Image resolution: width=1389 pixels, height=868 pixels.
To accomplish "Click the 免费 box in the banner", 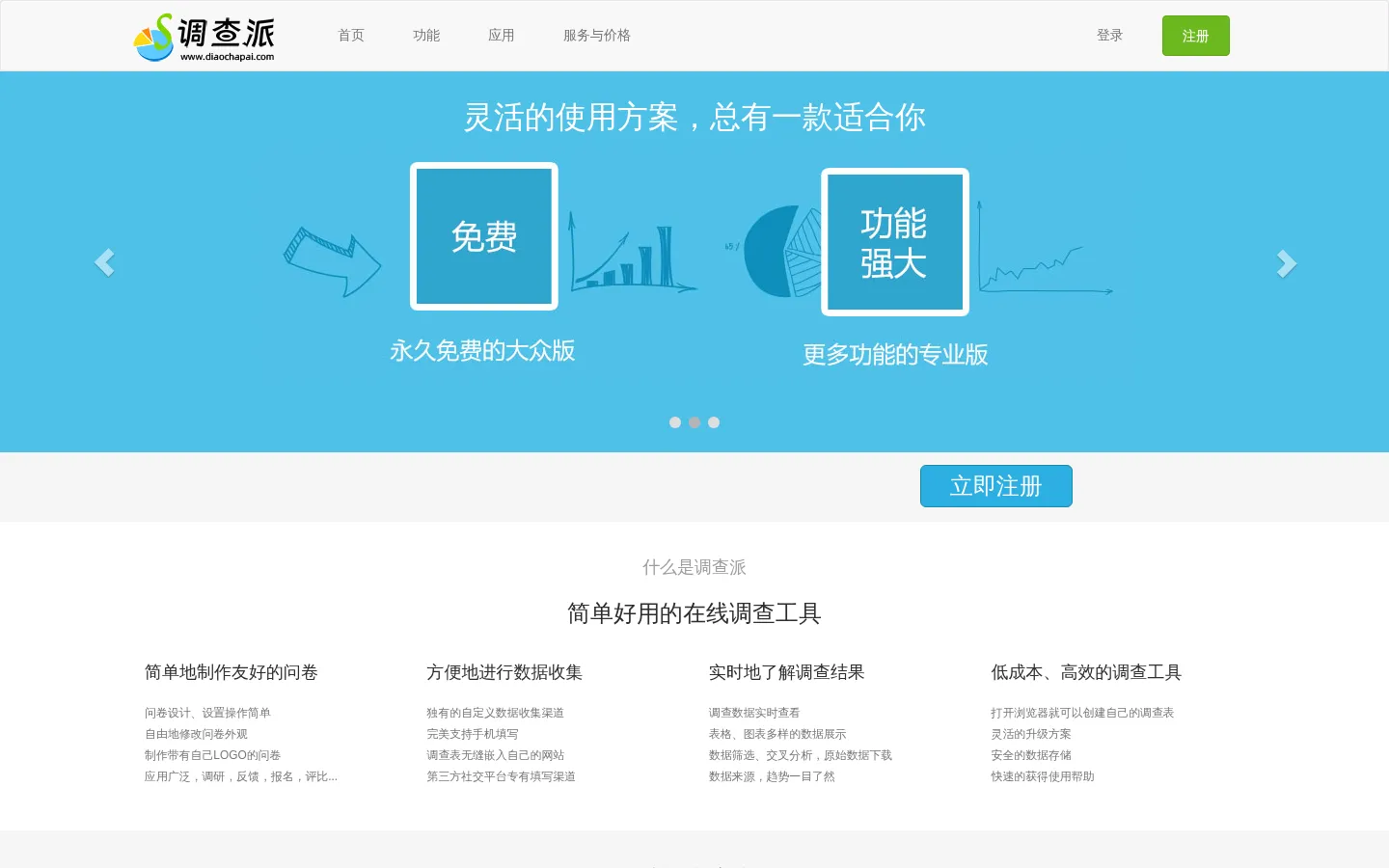I will click(x=484, y=236).
